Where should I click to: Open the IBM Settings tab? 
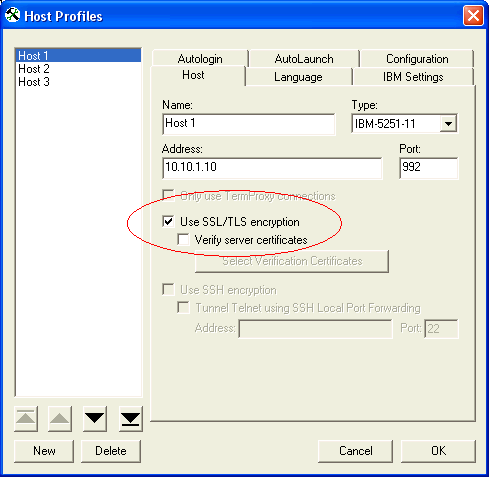pyautogui.click(x=413, y=77)
